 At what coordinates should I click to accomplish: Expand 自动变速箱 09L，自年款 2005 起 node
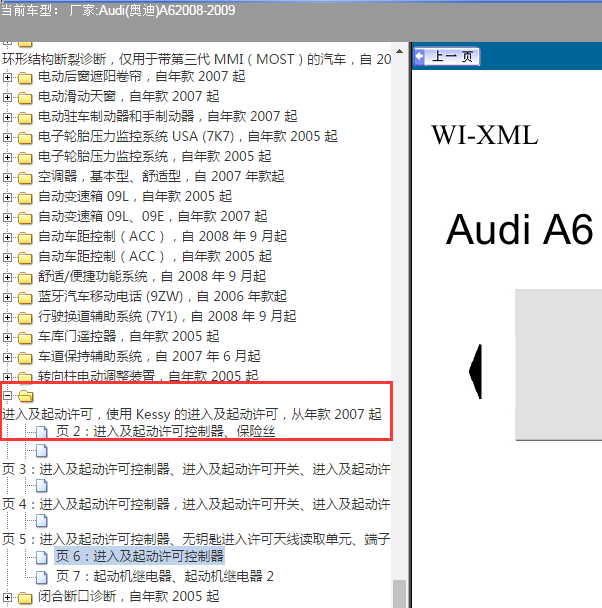(x=7, y=197)
